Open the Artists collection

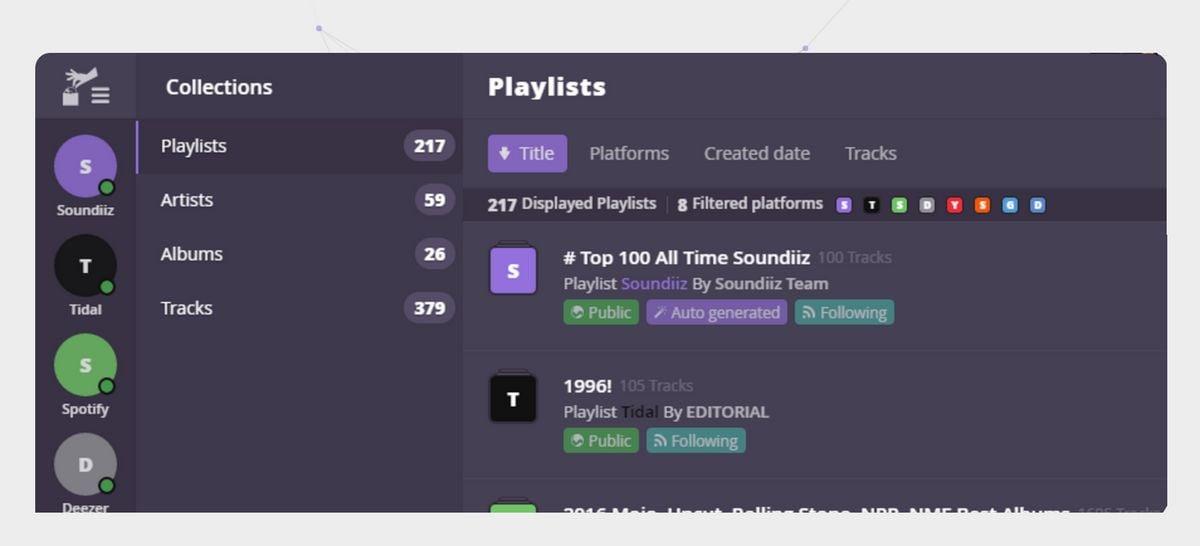point(187,200)
